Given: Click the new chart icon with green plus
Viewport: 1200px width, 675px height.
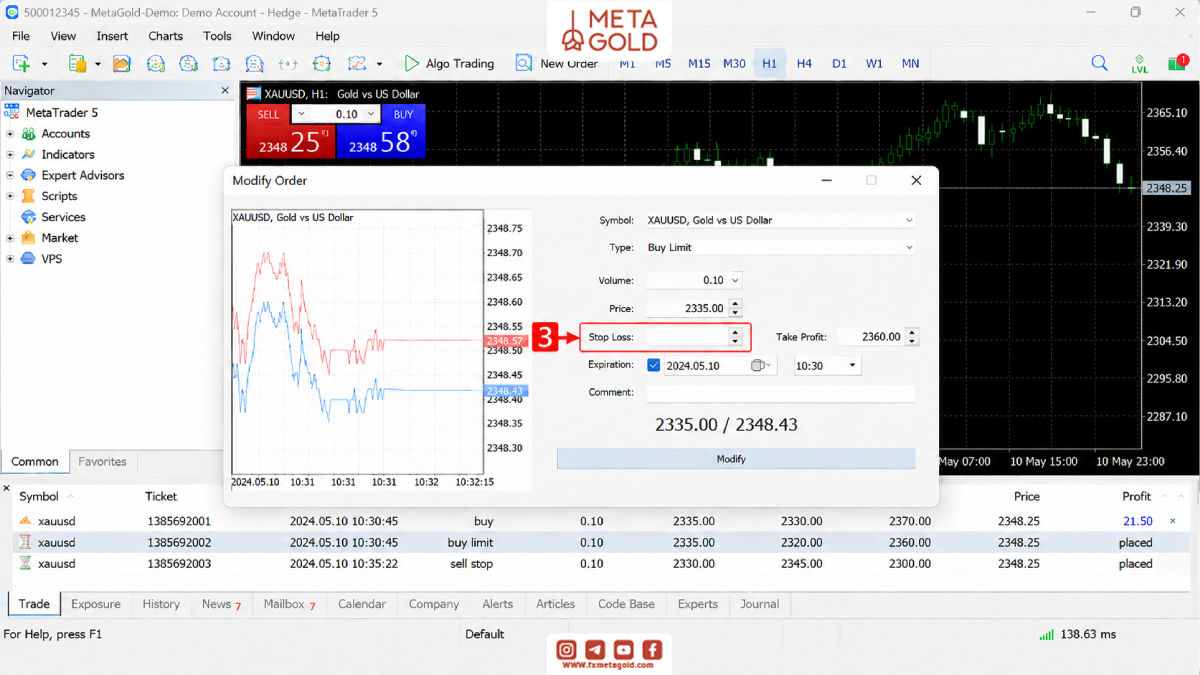Looking at the screenshot, I should coord(20,63).
